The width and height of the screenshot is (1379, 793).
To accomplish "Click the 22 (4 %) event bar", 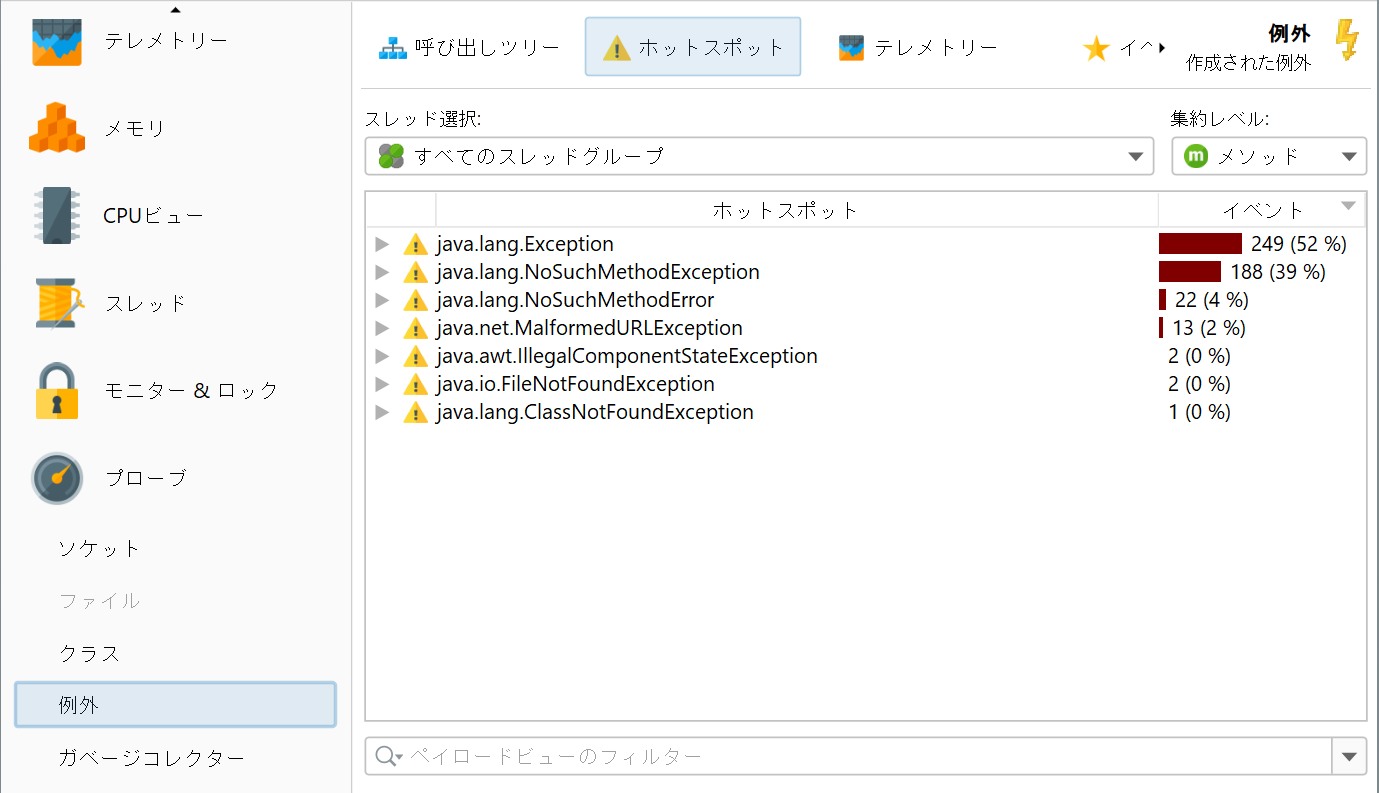I will pos(1162,300).
